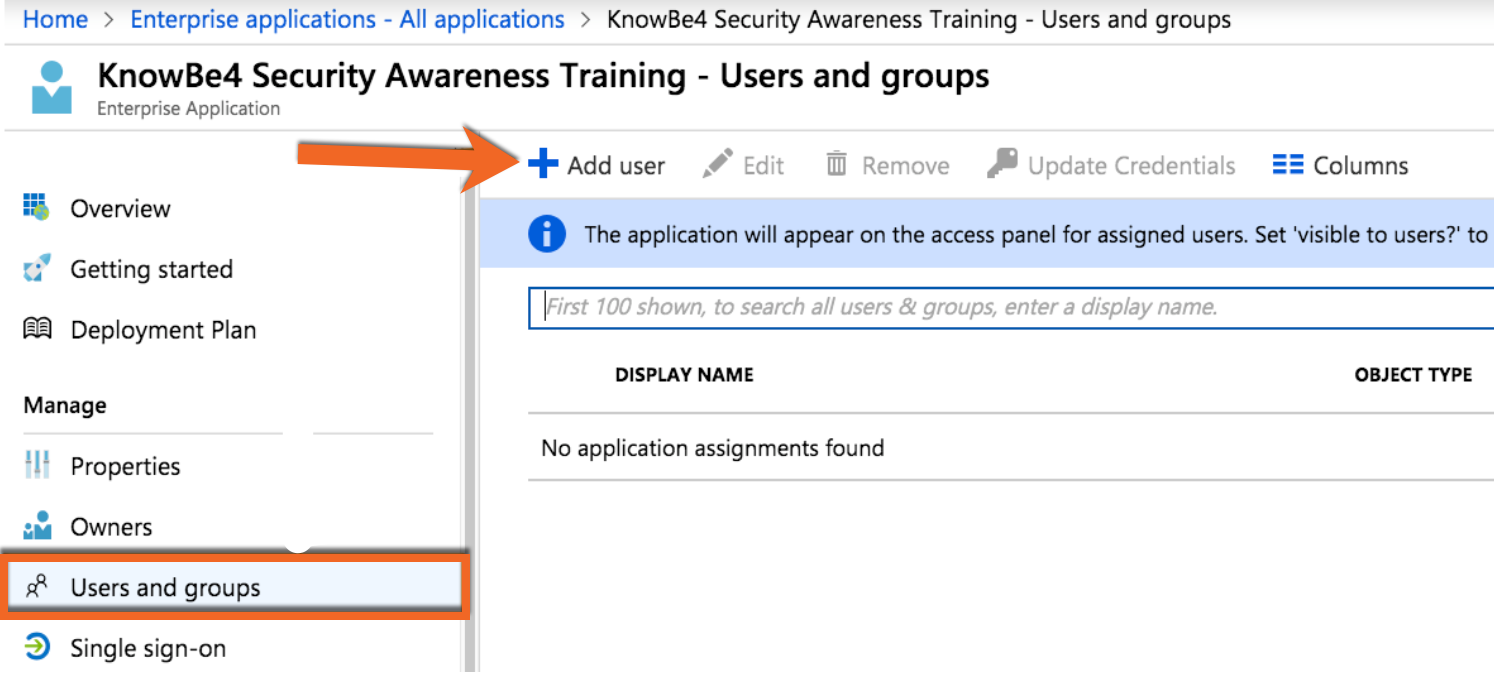Sort by the DISPLAY NAME column header
The height and width of the screenshot is (674, 1494).
684,374
